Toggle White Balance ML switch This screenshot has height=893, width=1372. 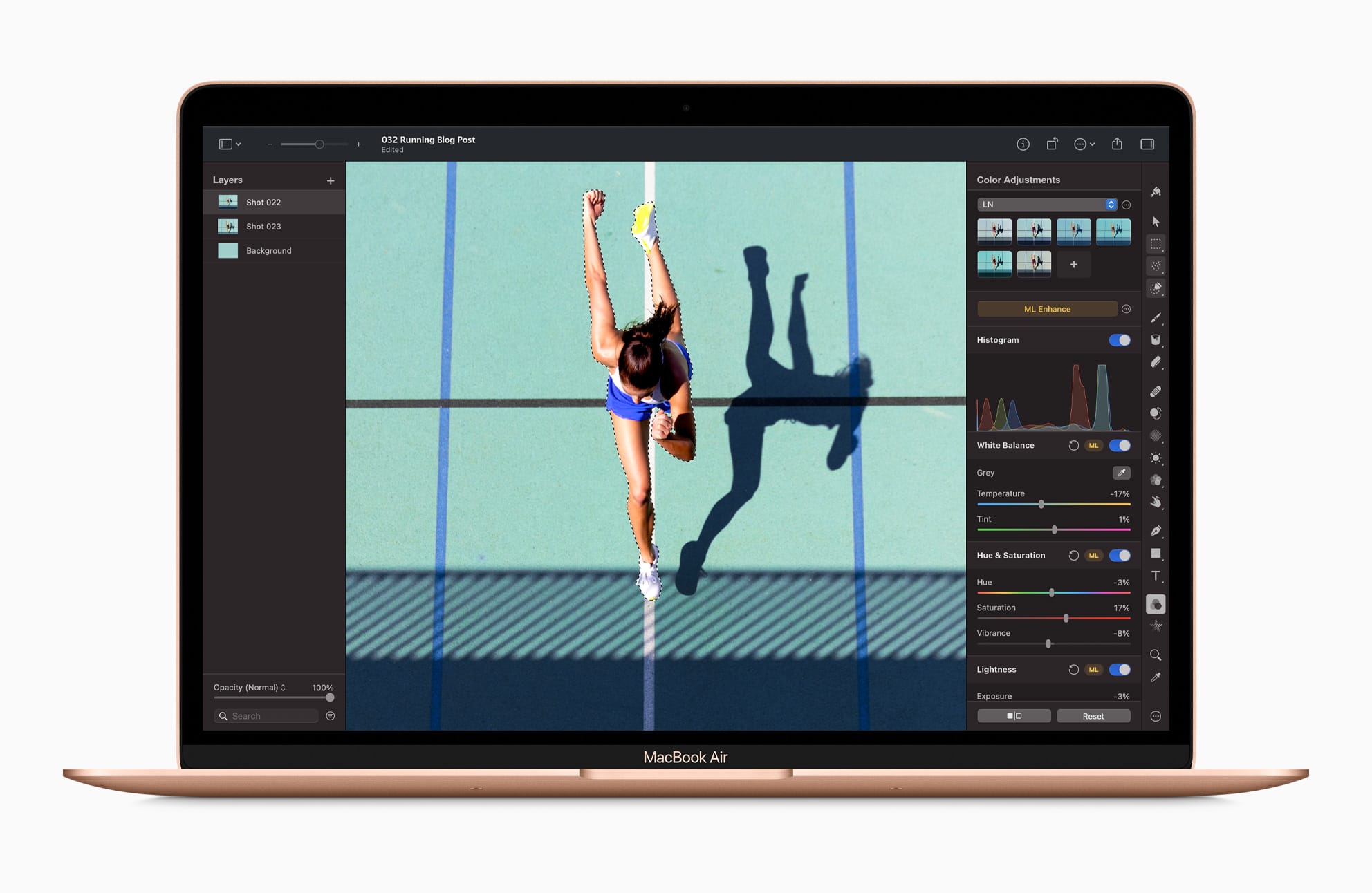click(x=1095, y=446)
